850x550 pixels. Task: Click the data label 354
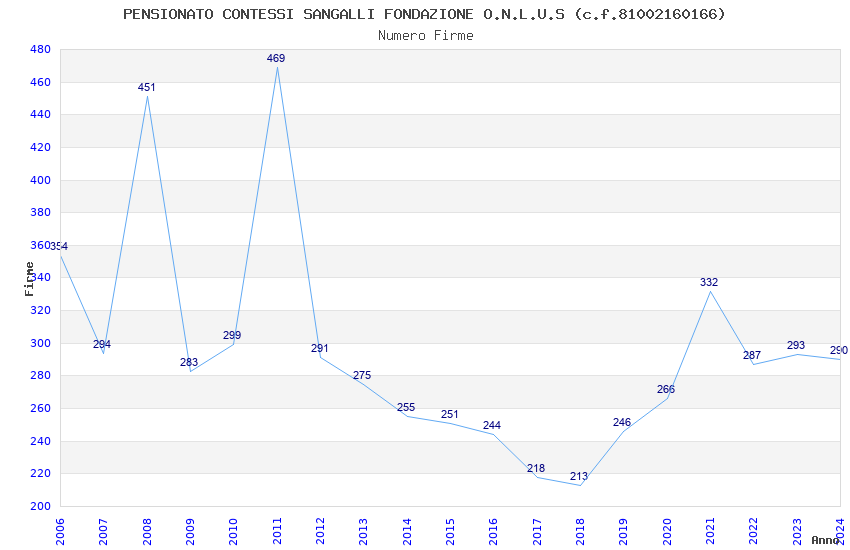tap(59, 247)
